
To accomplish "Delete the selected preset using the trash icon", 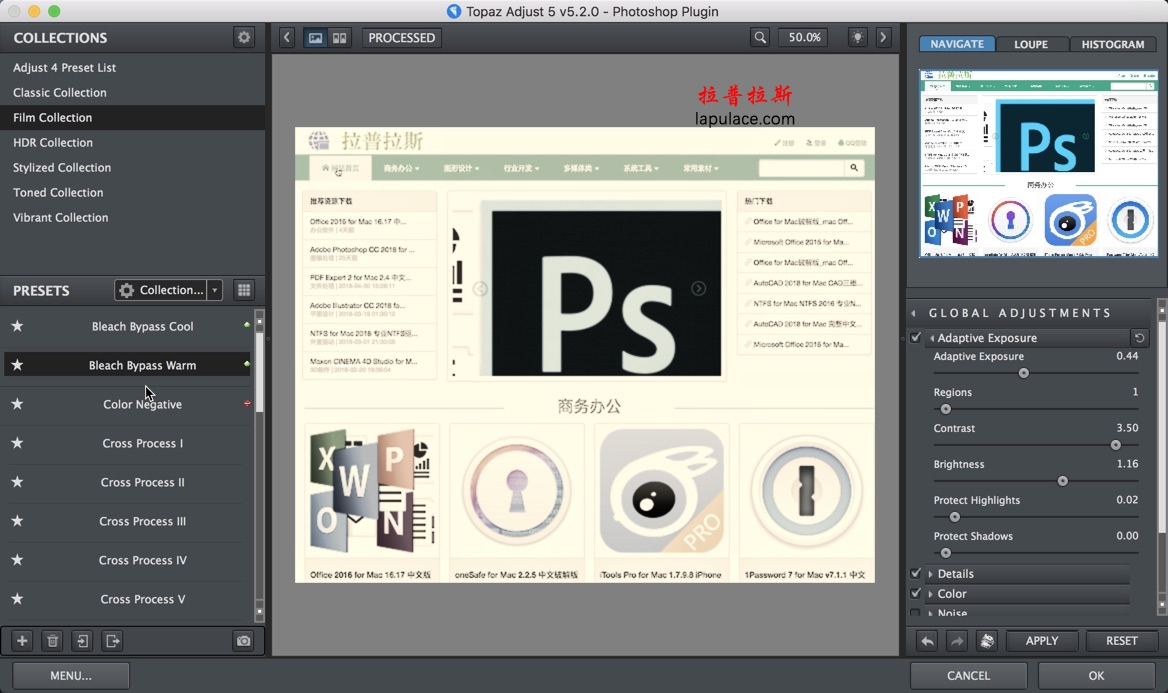I will (x=51, y=640).
